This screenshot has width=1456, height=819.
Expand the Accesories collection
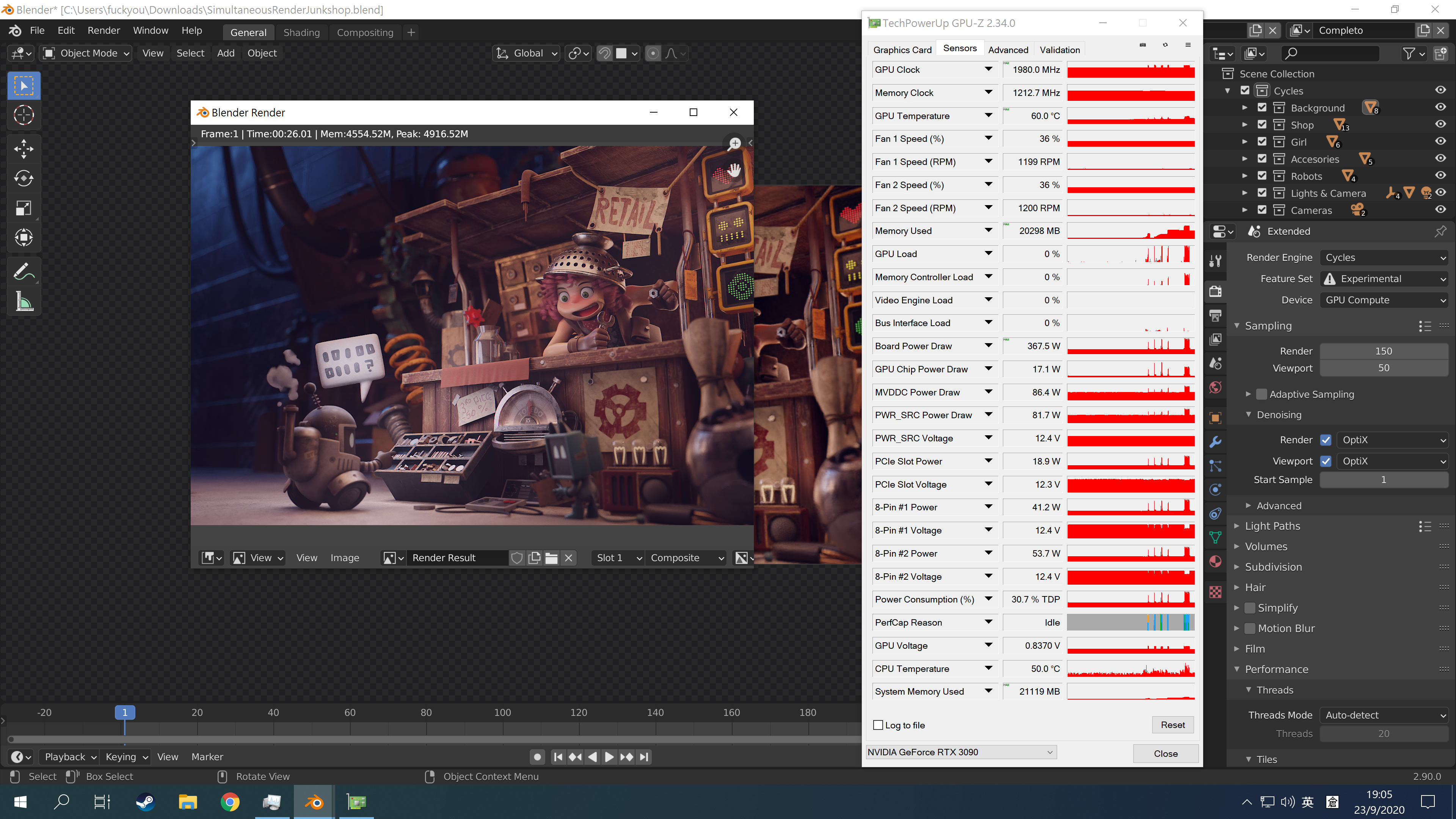(1244, 159)
